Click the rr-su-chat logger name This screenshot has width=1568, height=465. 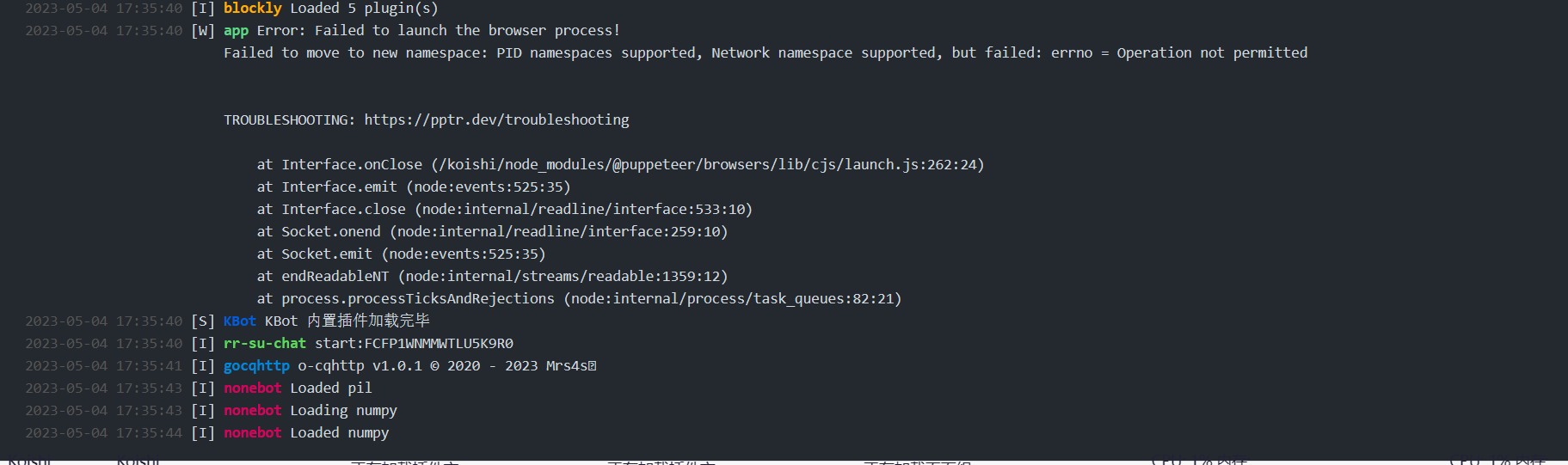pos(265,343)
